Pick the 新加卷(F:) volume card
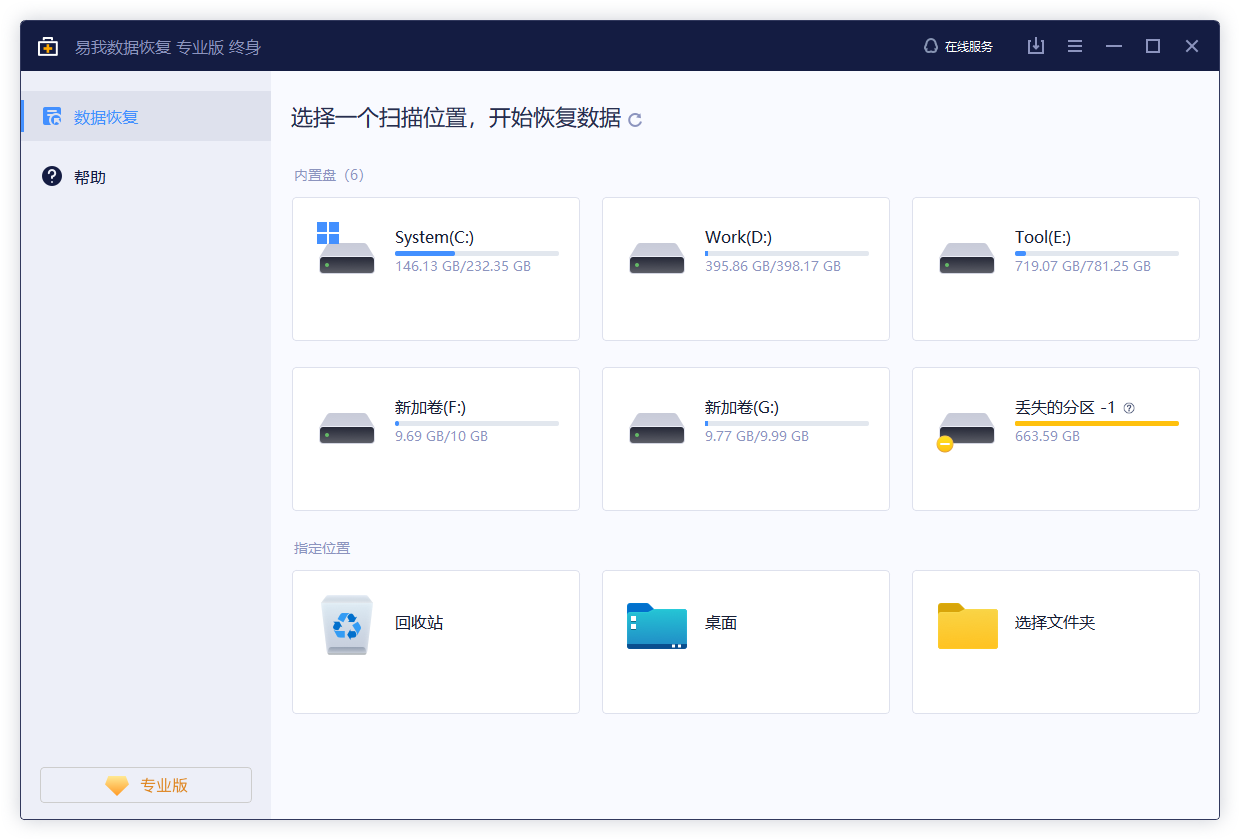The image size is (1240, 840). click(x=435, y=438)
